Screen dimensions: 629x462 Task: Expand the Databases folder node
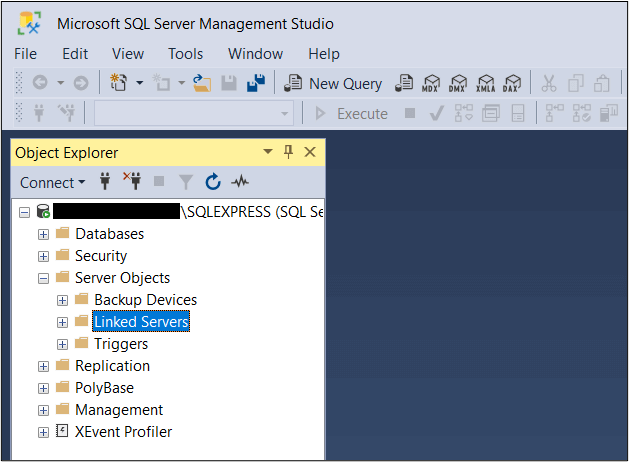click(x=43, y=234)
